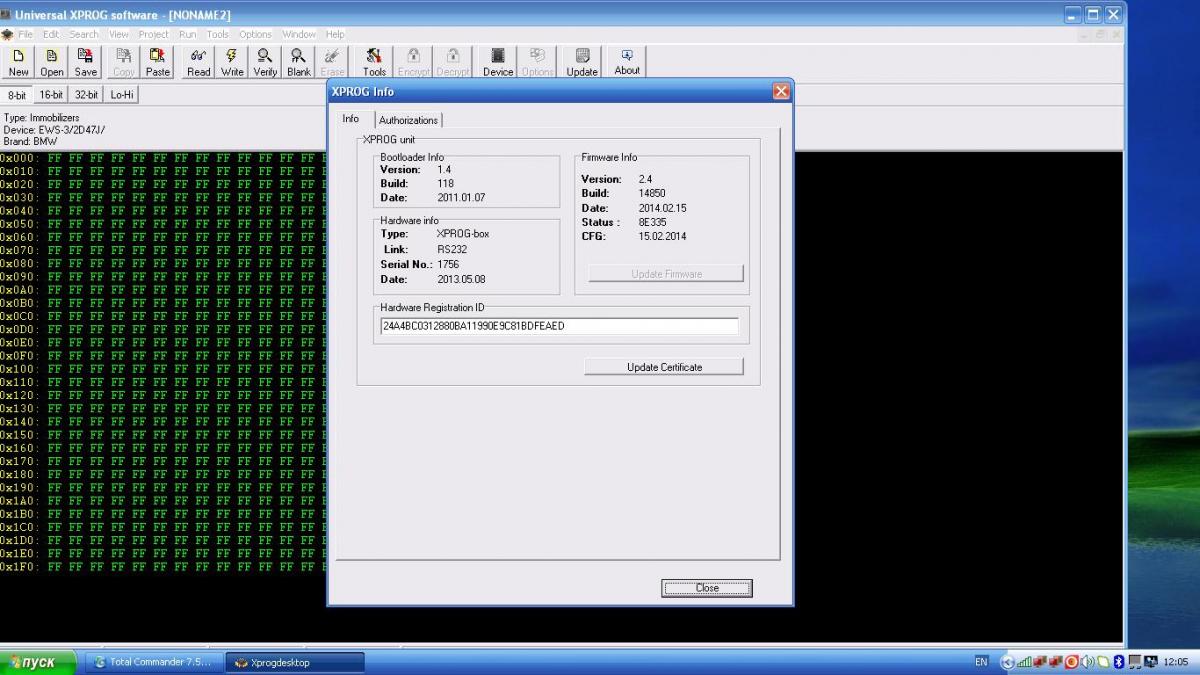This screenshot has height=675, width=1200.
Task: Open the Device chip icon
Action: pyautogui.click(x=497, y=62)
